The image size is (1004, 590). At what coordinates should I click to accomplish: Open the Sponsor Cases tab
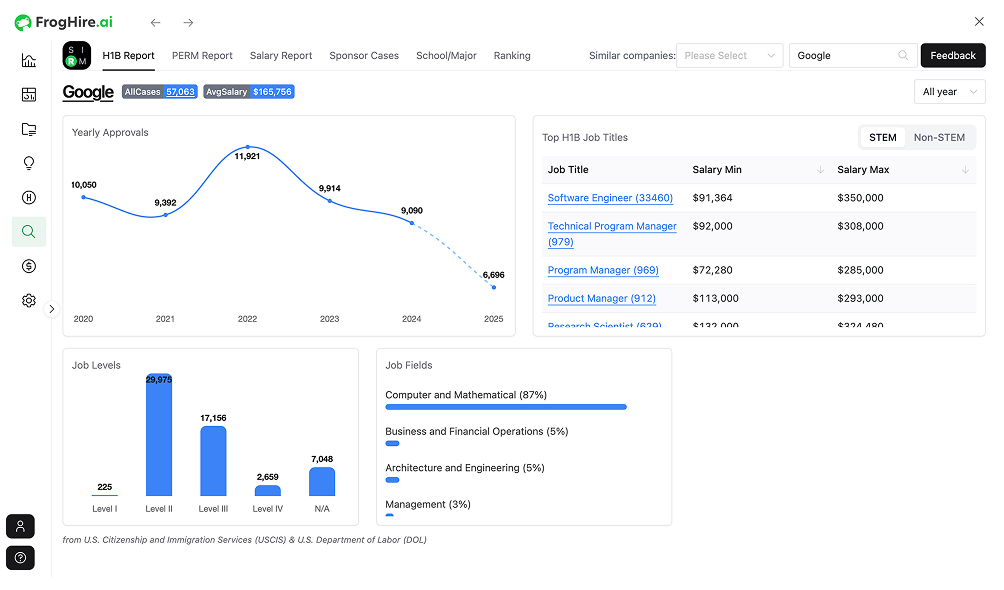[364, 56]
